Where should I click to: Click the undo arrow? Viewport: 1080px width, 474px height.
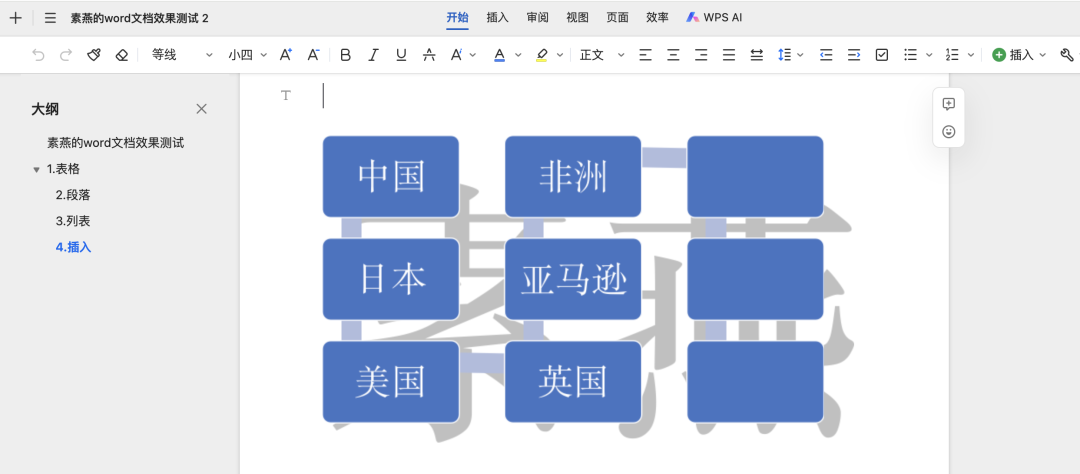coord(39,55)
